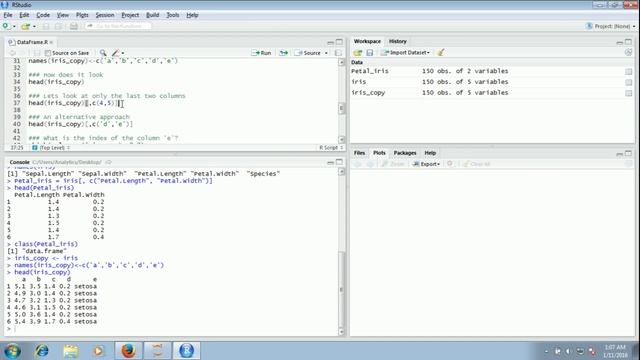Click the compile notebook icon in editor toolbar
The height and width of the screenshot is (360, 640).
pos(338,53)
